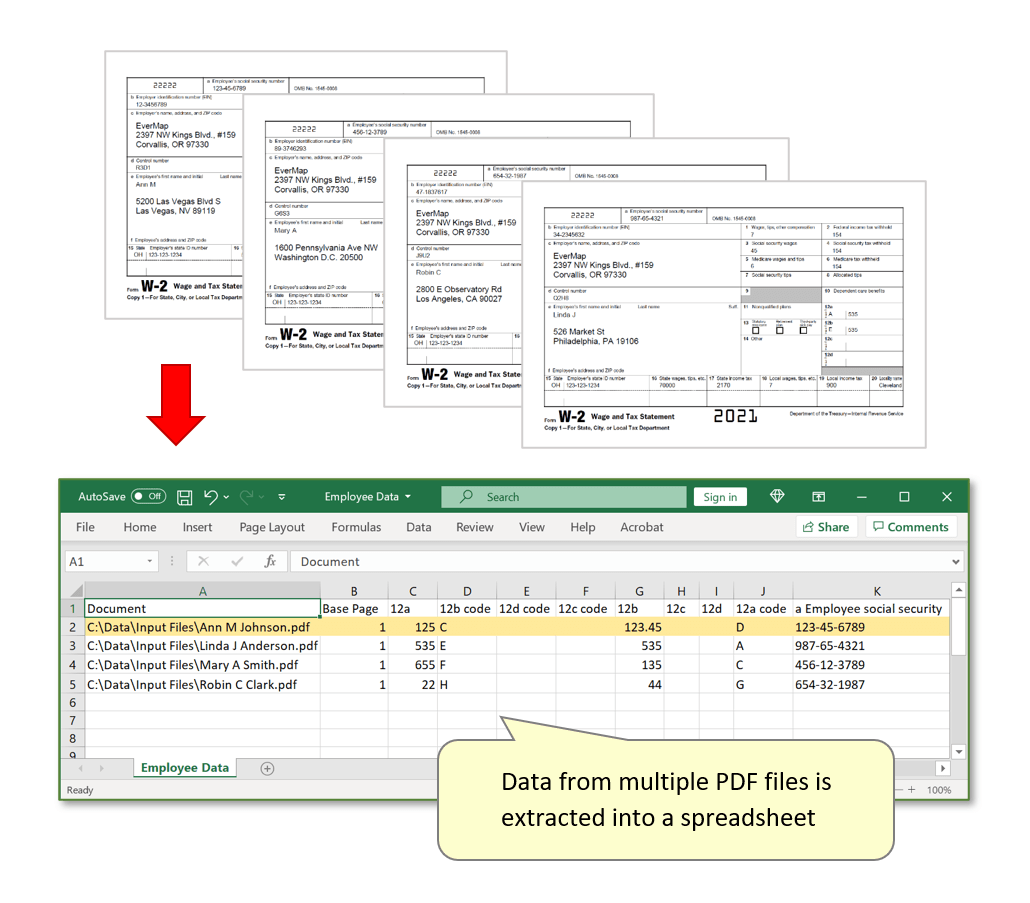This screenshot has width=1030, height=903.
Task: Switch to the Formulas ribbon tab
Action: (x=357, y=527)
